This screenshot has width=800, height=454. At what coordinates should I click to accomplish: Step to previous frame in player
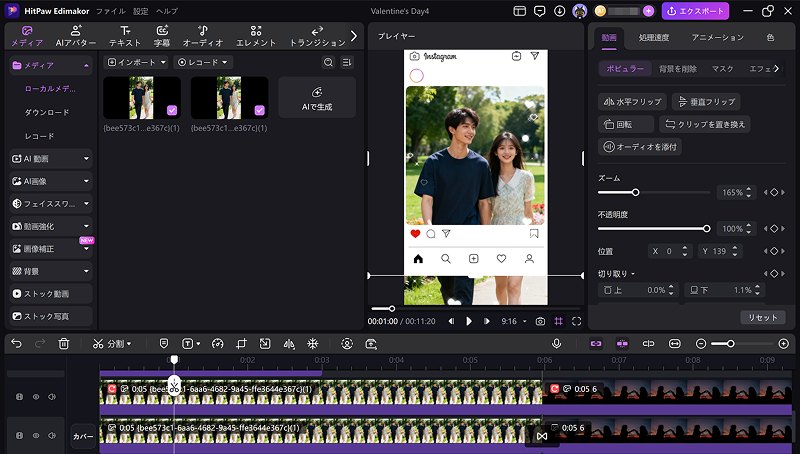click(x=451, y=321)
